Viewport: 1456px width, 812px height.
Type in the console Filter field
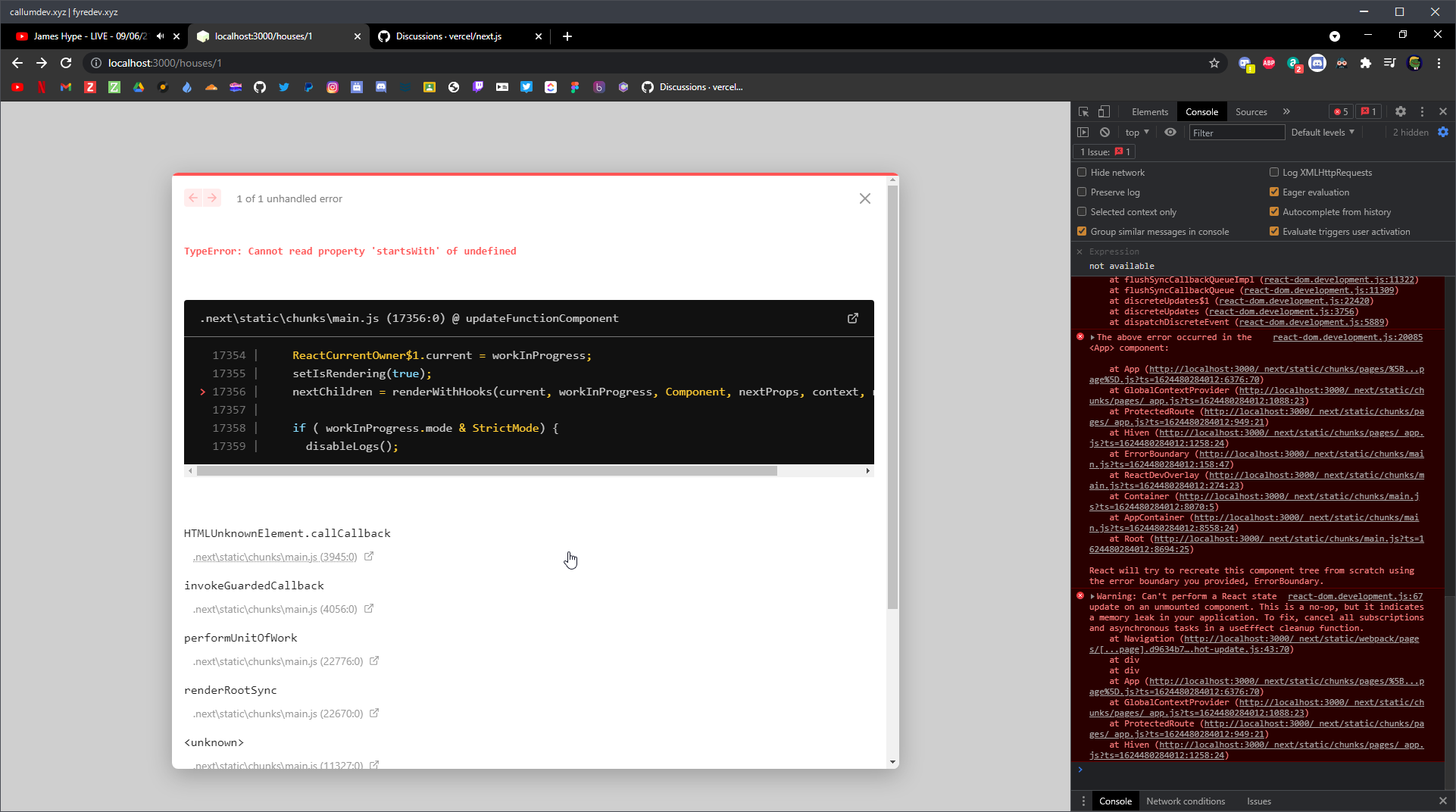click(x=1236, y=132)
